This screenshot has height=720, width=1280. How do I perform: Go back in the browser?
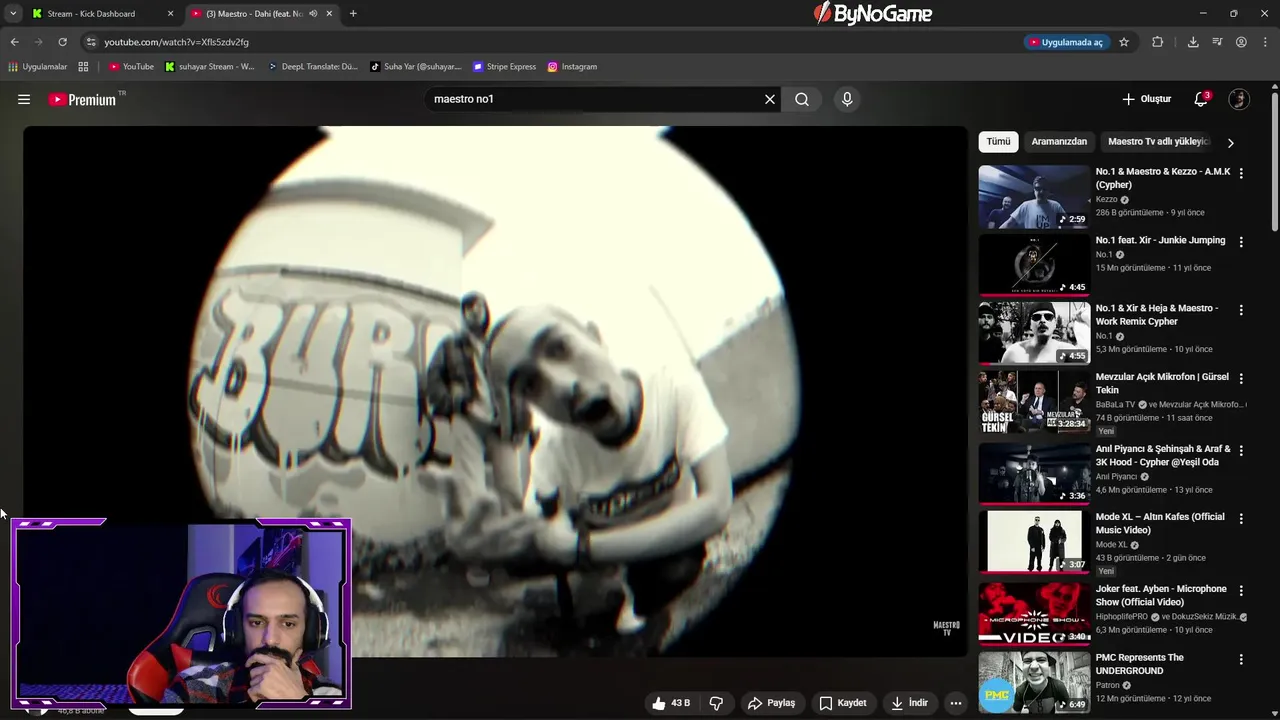(14, 42)
